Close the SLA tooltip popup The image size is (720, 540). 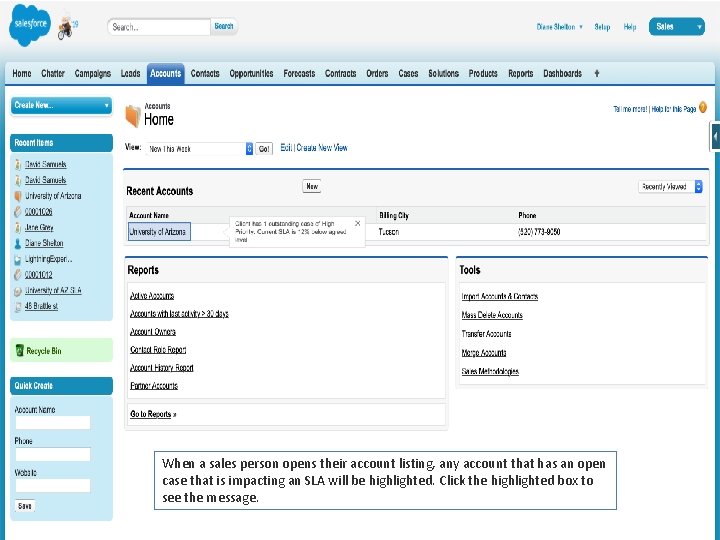(358, 223)
